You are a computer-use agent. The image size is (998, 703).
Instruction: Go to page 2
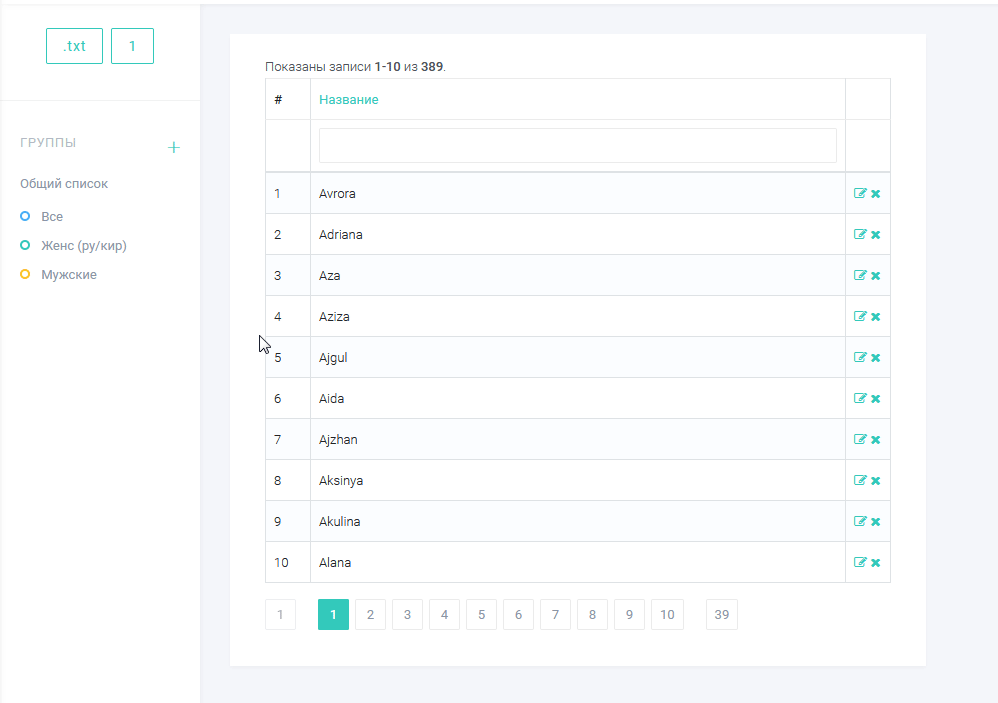[370, 615]
